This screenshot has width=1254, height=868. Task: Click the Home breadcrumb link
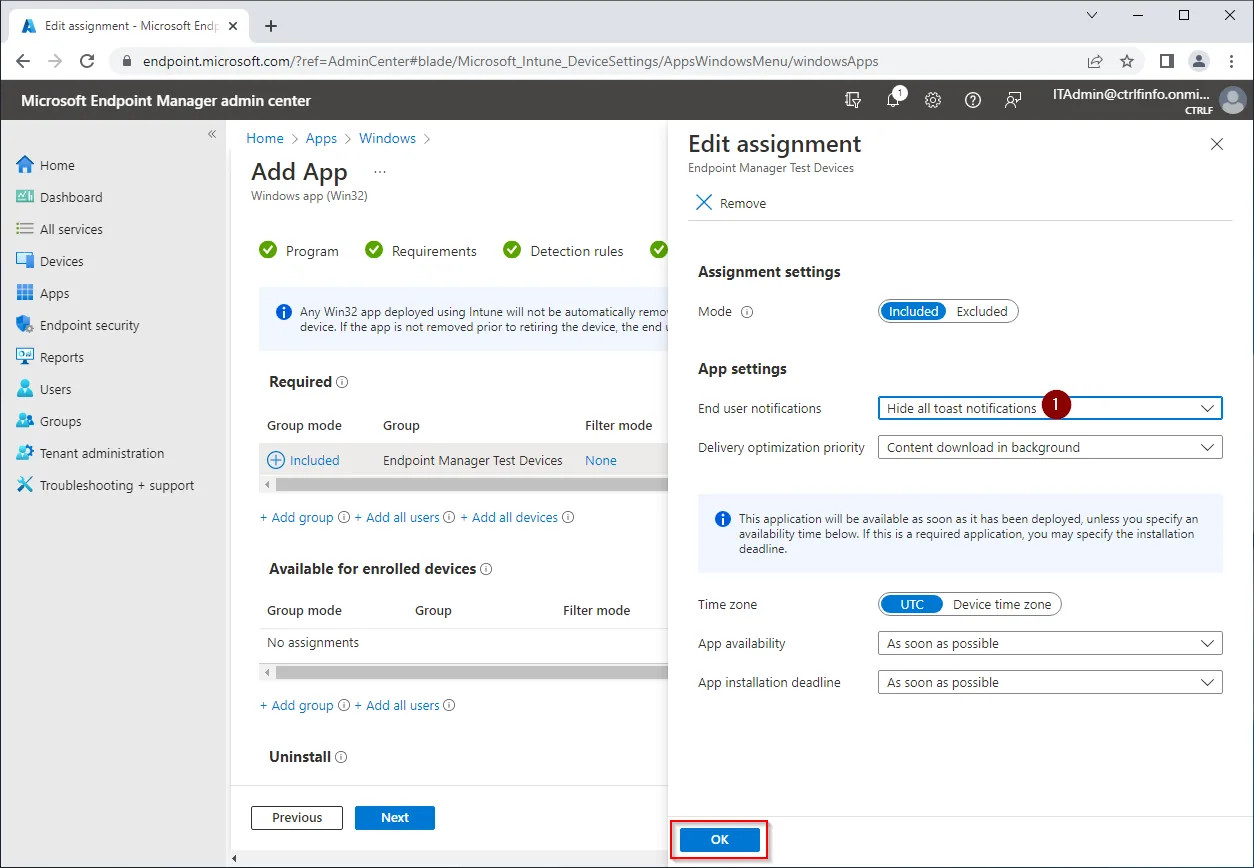click(265, 138)
